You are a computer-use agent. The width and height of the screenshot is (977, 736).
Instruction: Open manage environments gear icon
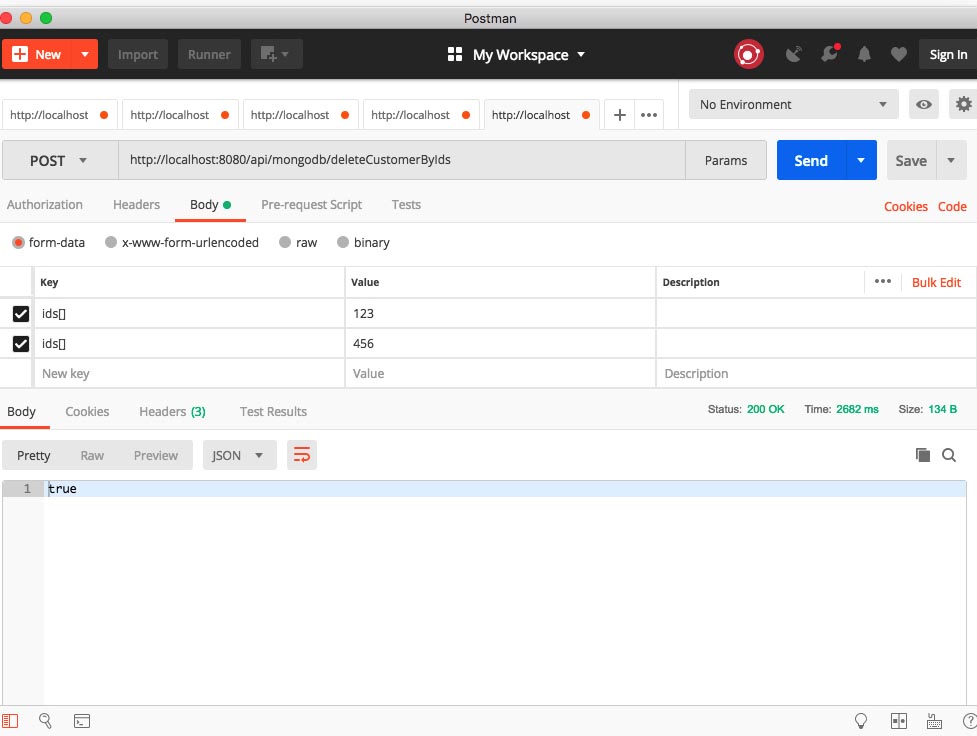(x=963, y=105)
